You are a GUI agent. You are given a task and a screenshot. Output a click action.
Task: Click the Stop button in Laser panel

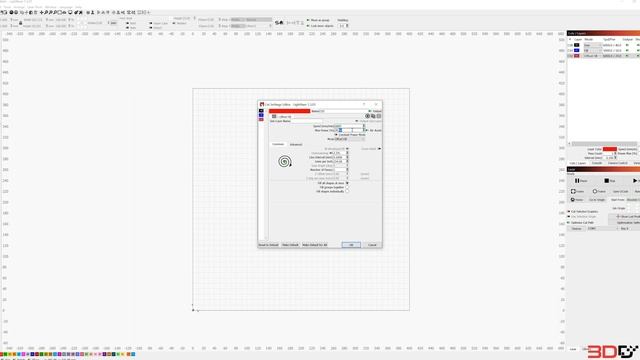pyautogui.click(x=610, y=181)
